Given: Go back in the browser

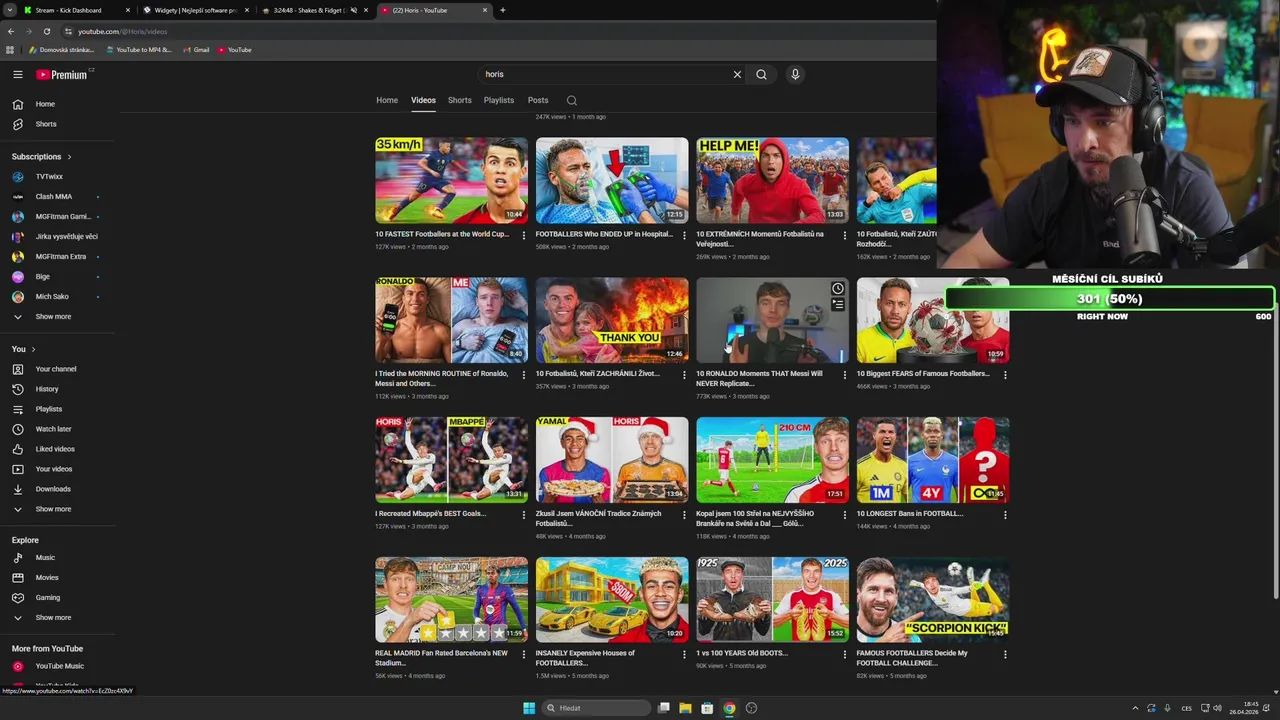Looking at the screenshot, I should coord(11,31).
